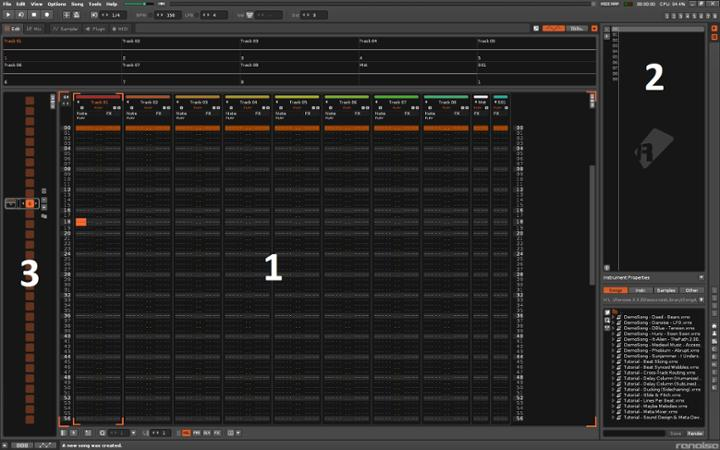Viewport: 720px width, 450px height.
Task: Click the Track 01 scope cell
Action: pos(62,49)
